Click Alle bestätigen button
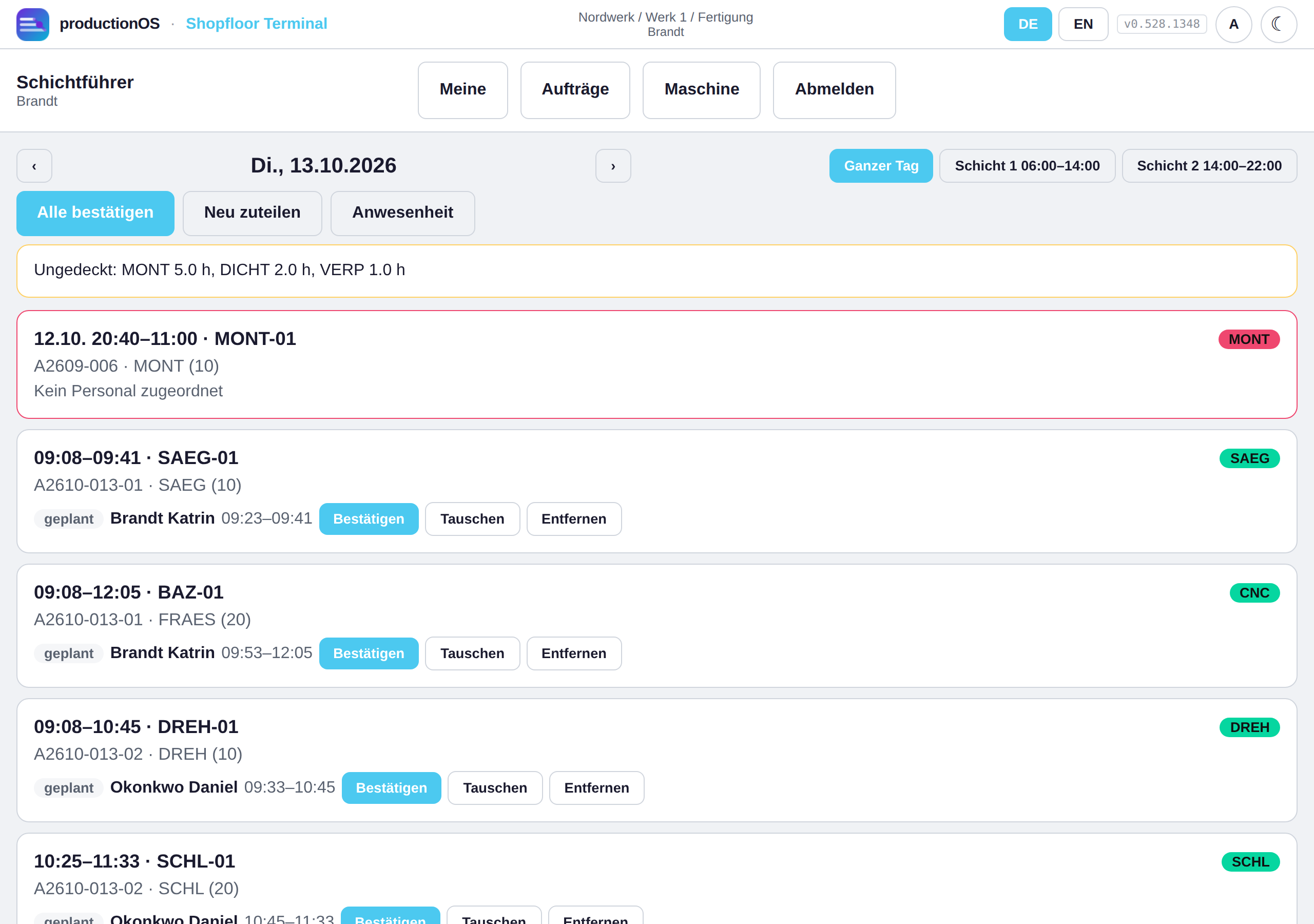The width and height of the screenshot is (1314, 924). tap(95, 213)
